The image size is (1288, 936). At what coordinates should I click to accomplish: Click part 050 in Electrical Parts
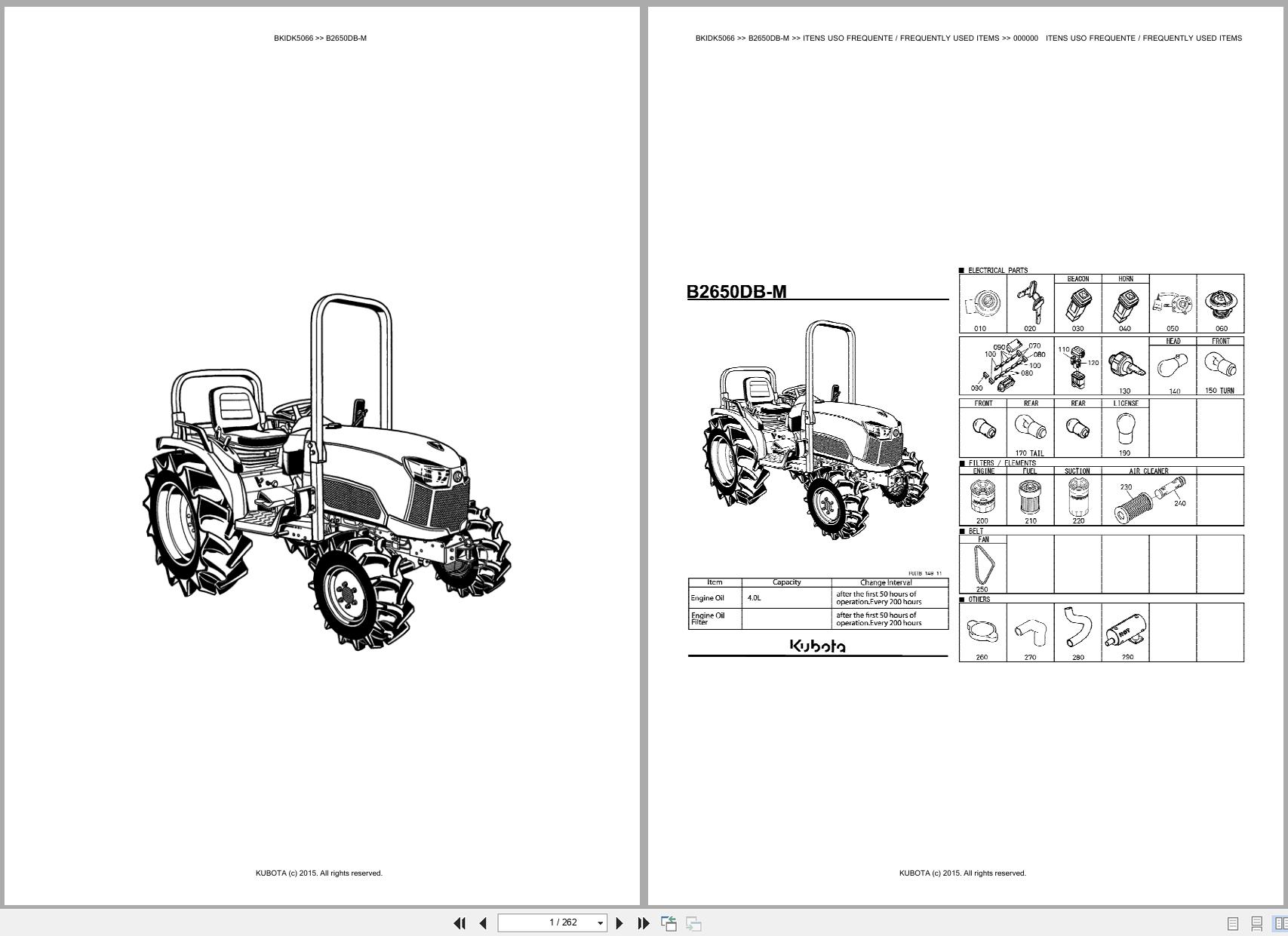(1173, 304)
